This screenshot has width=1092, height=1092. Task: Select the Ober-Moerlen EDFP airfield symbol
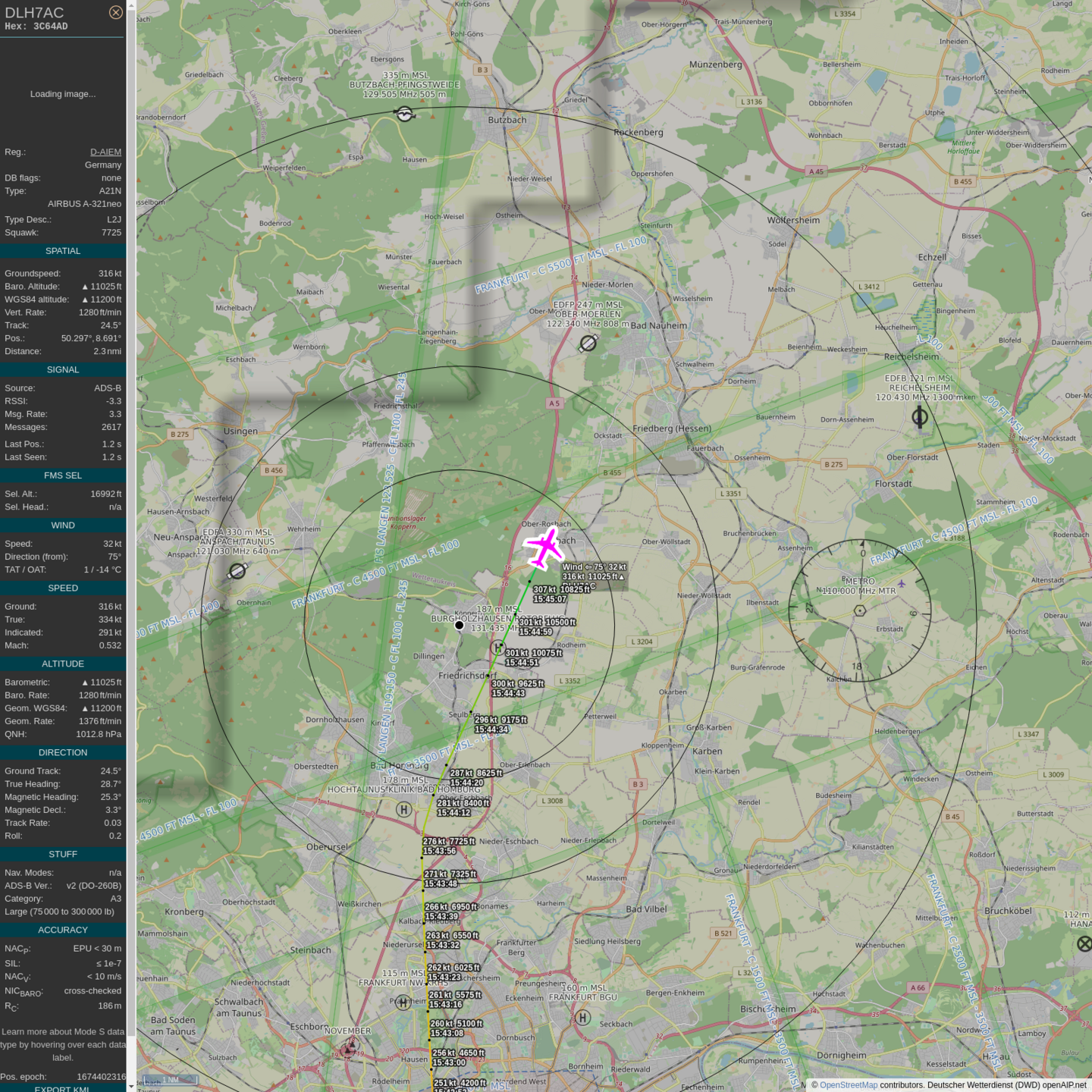tap(588, 344)
